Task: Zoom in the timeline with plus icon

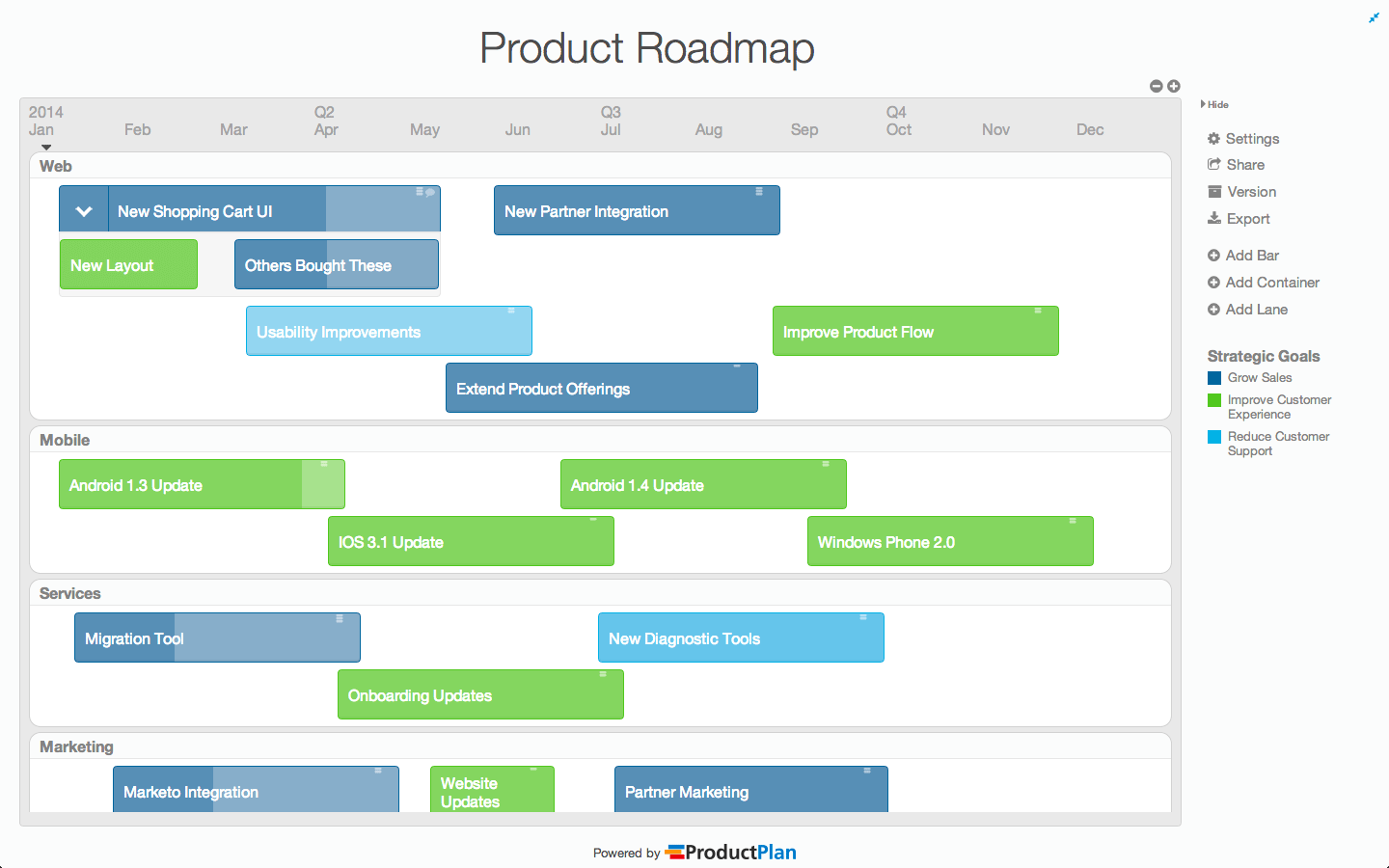Action: [x=1174, y=86]
